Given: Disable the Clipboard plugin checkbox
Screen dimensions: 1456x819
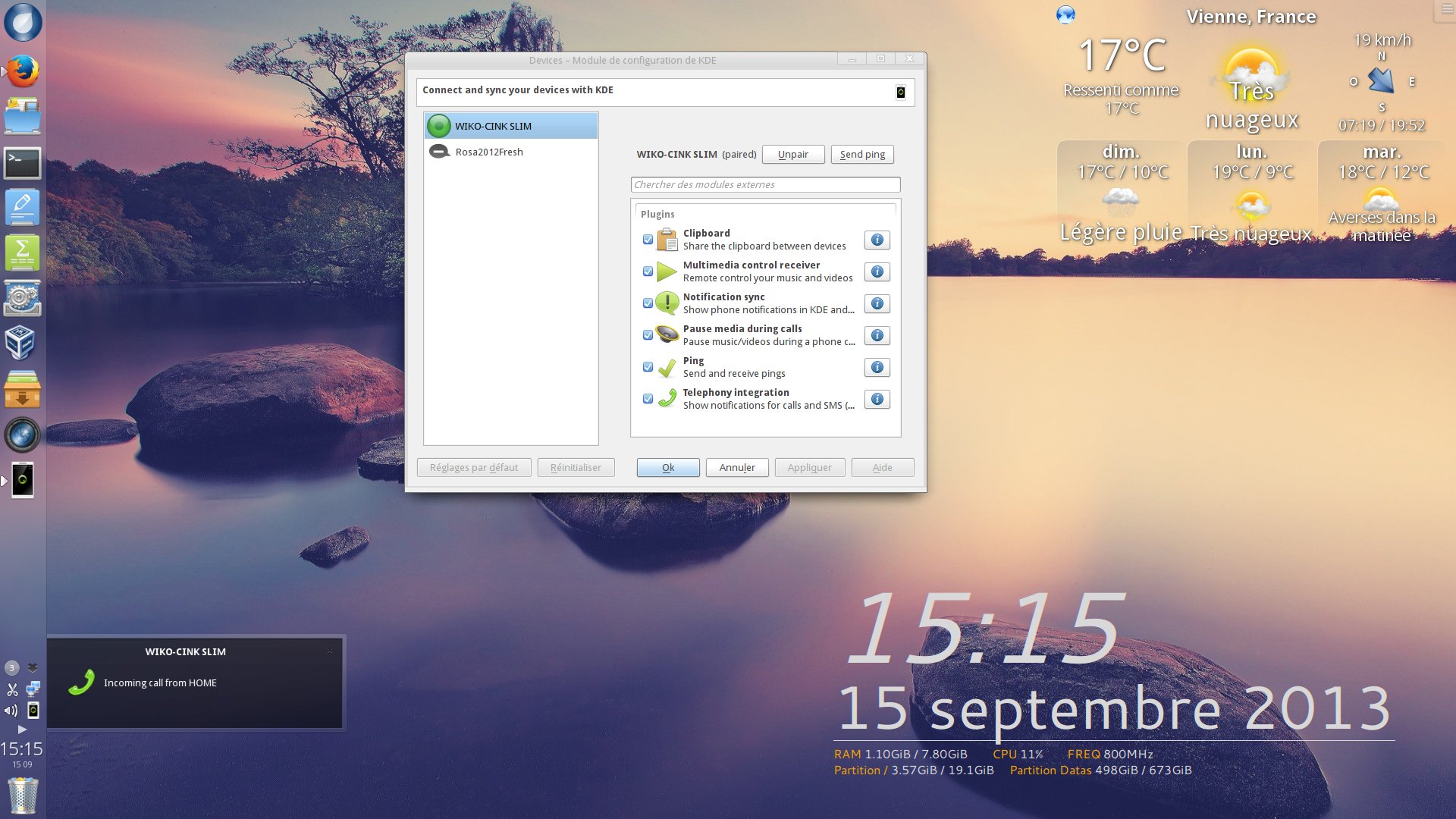Looking at the screenshot, I should pyautogui.click(x=648, y=240).
